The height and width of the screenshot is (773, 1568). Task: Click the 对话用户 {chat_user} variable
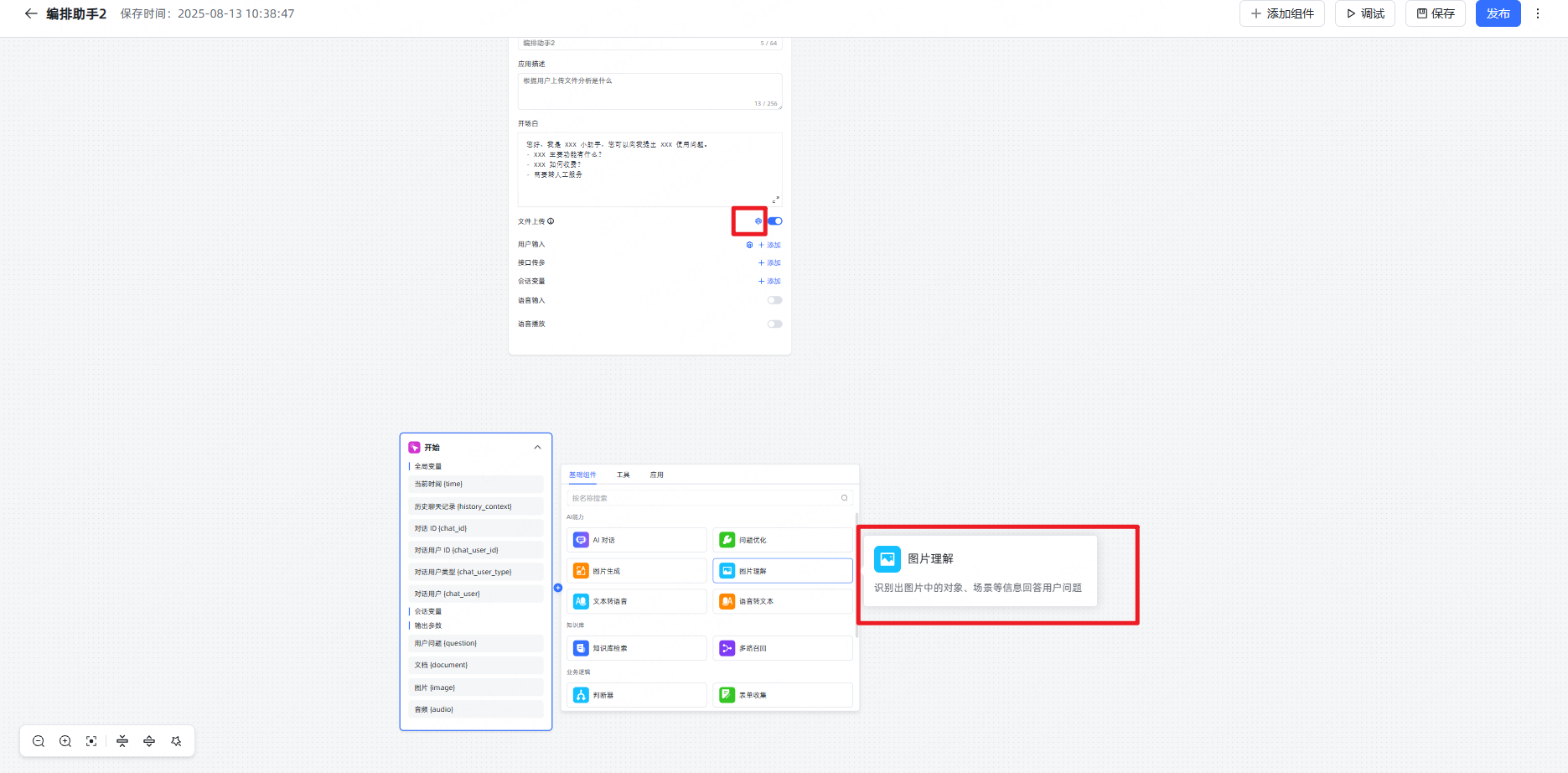tap(476, 594)
